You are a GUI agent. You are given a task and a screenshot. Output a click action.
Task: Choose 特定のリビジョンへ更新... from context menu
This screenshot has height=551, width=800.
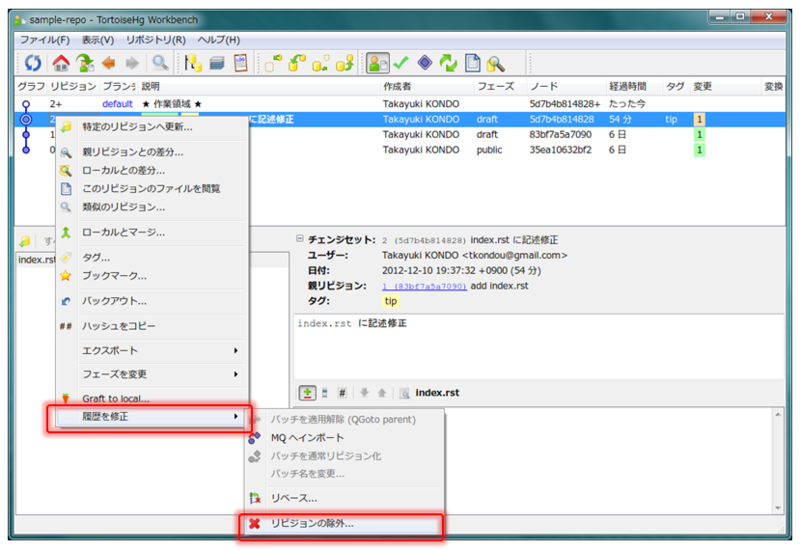click(x=153, y=127)
